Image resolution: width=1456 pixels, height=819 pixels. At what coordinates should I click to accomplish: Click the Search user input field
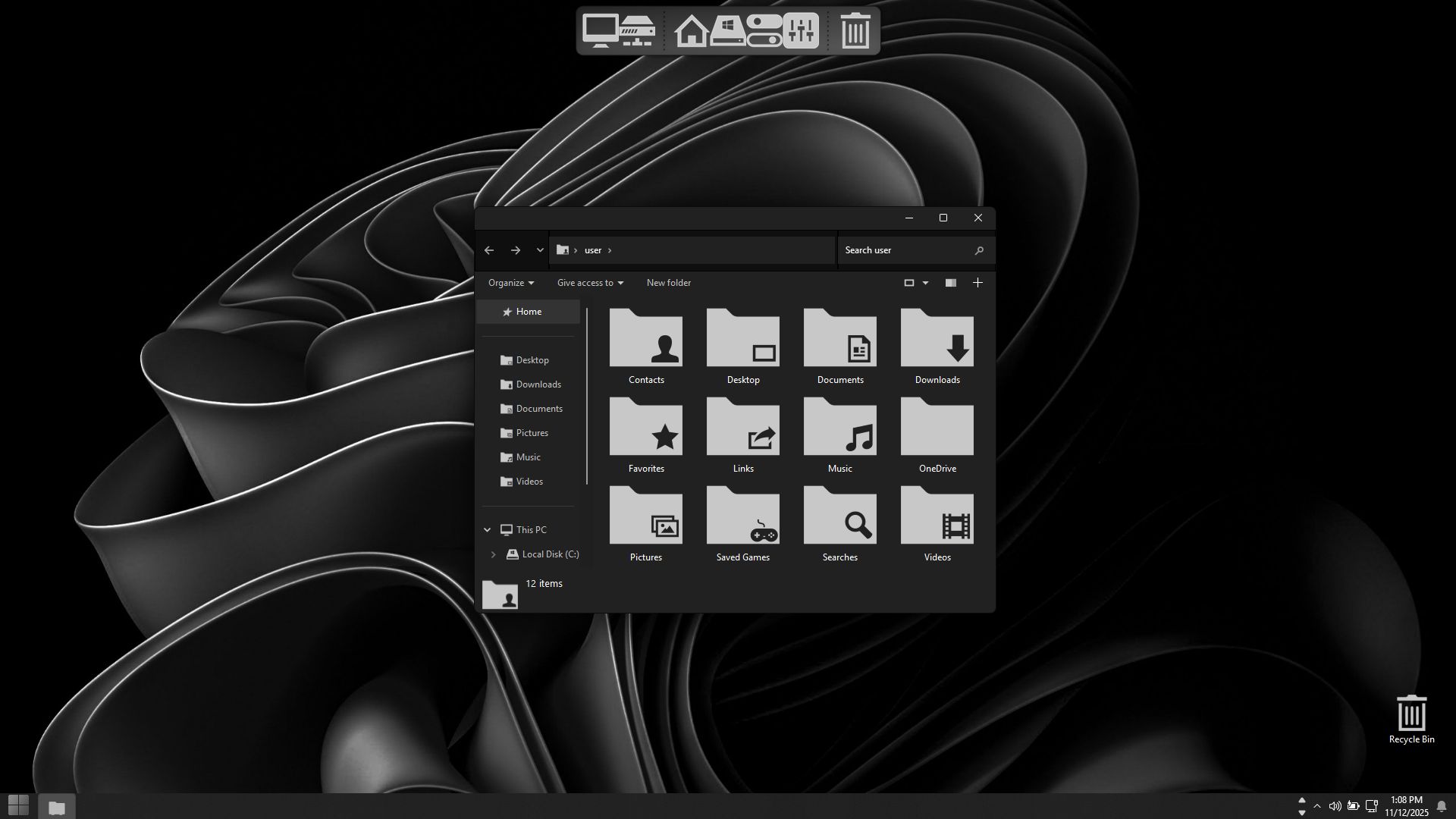pyautogui.click(x=906, y=250)
